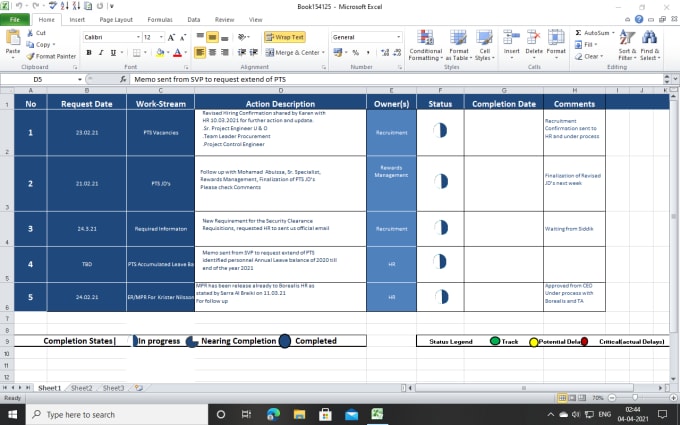
Task: Click the Shrink Font icon
Action: pyautogui.click(x=183, y=37)
